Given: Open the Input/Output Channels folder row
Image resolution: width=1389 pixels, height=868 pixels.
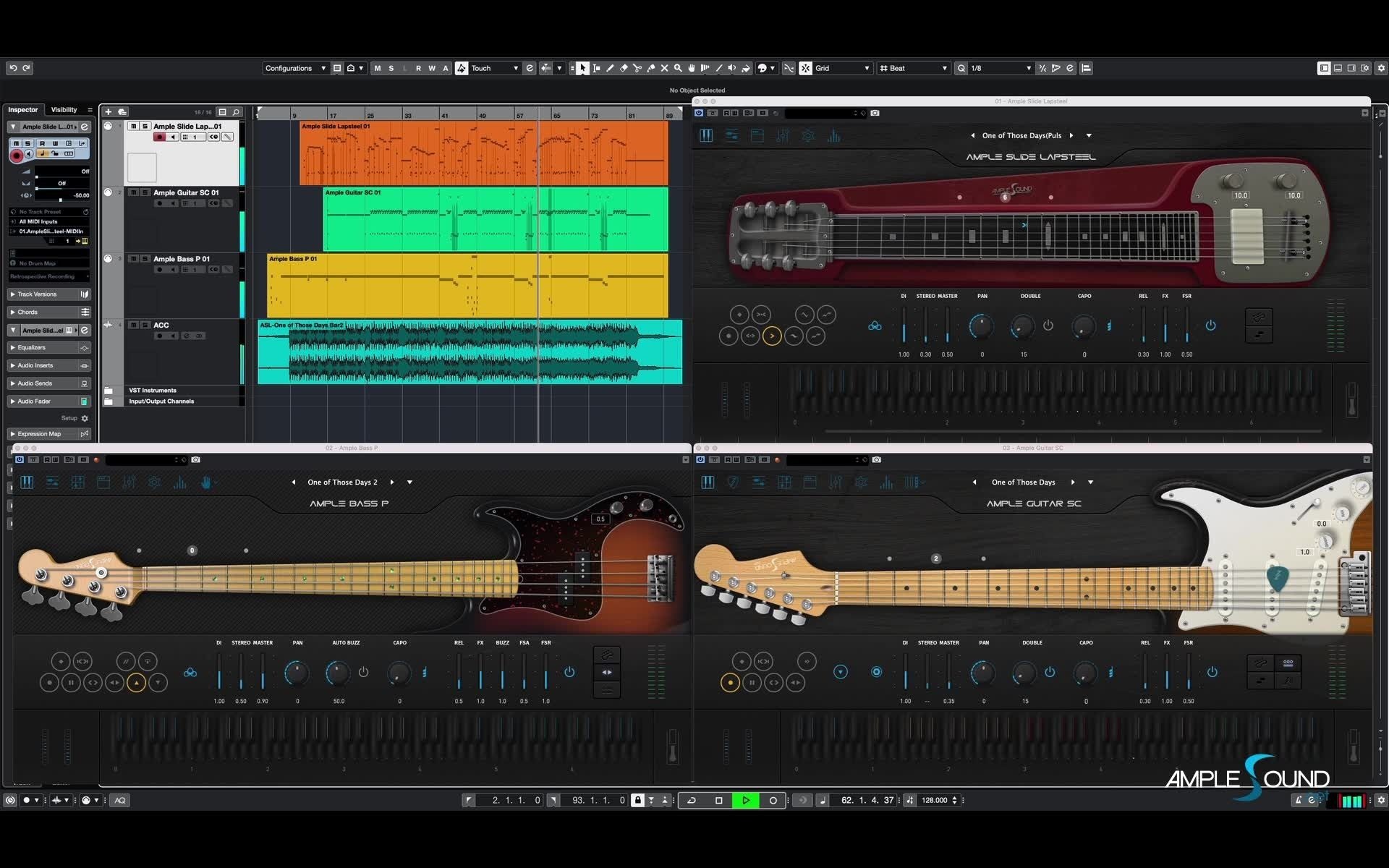Looking at the screenshot, I should point(172,401).
